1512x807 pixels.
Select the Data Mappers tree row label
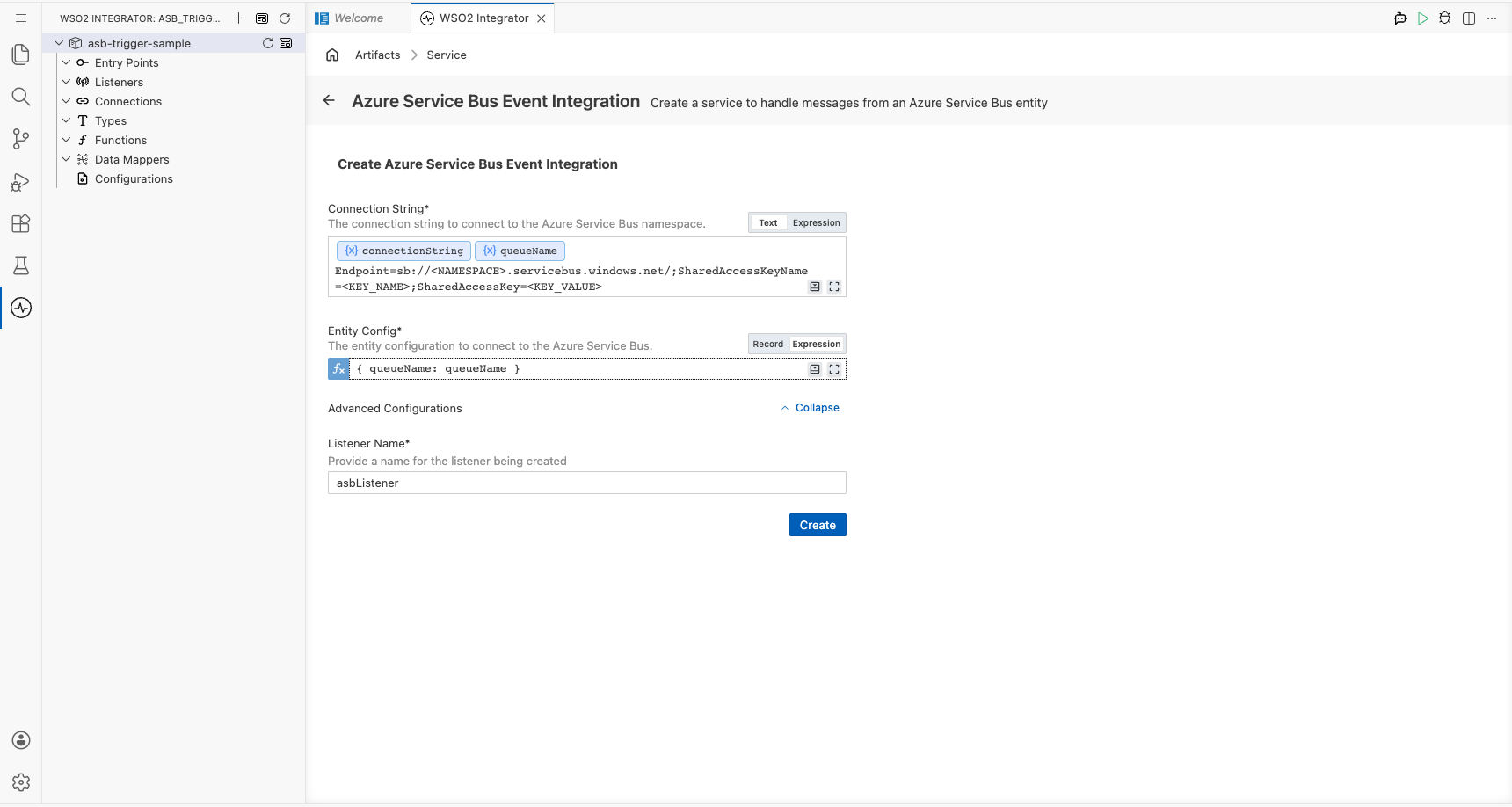pos(132,159)
